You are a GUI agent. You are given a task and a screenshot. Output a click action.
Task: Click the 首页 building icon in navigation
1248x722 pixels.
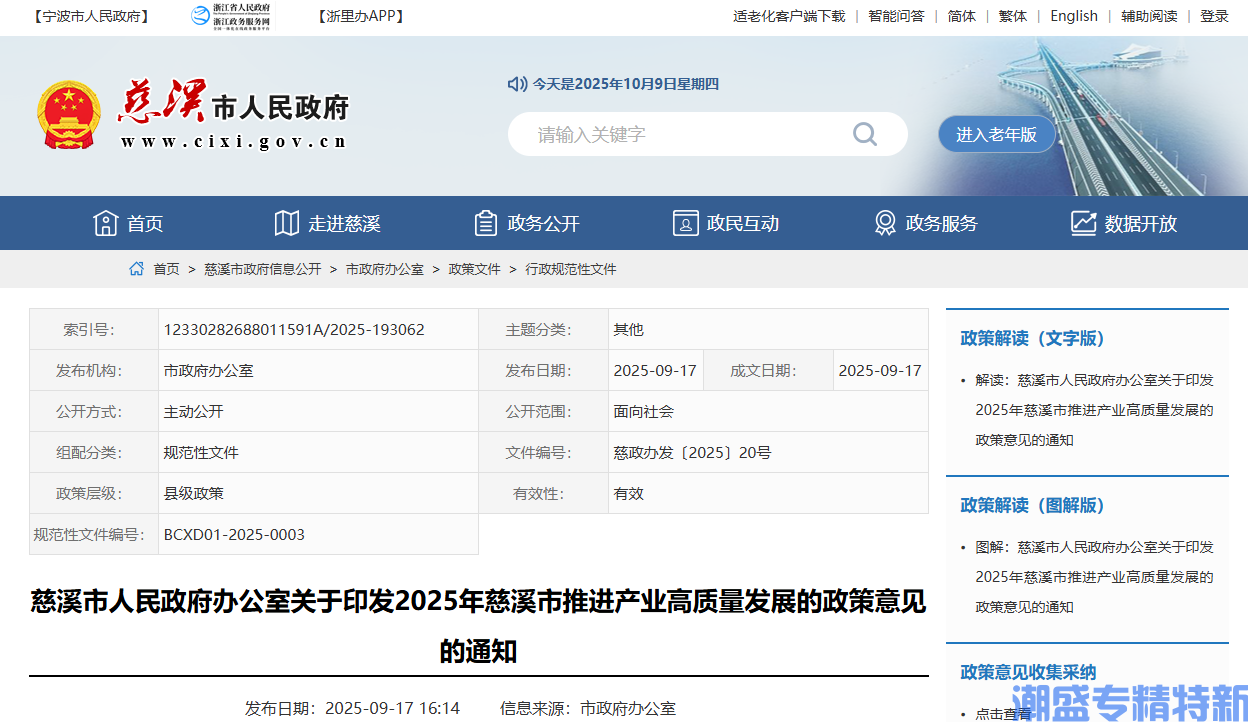point(106,223)
